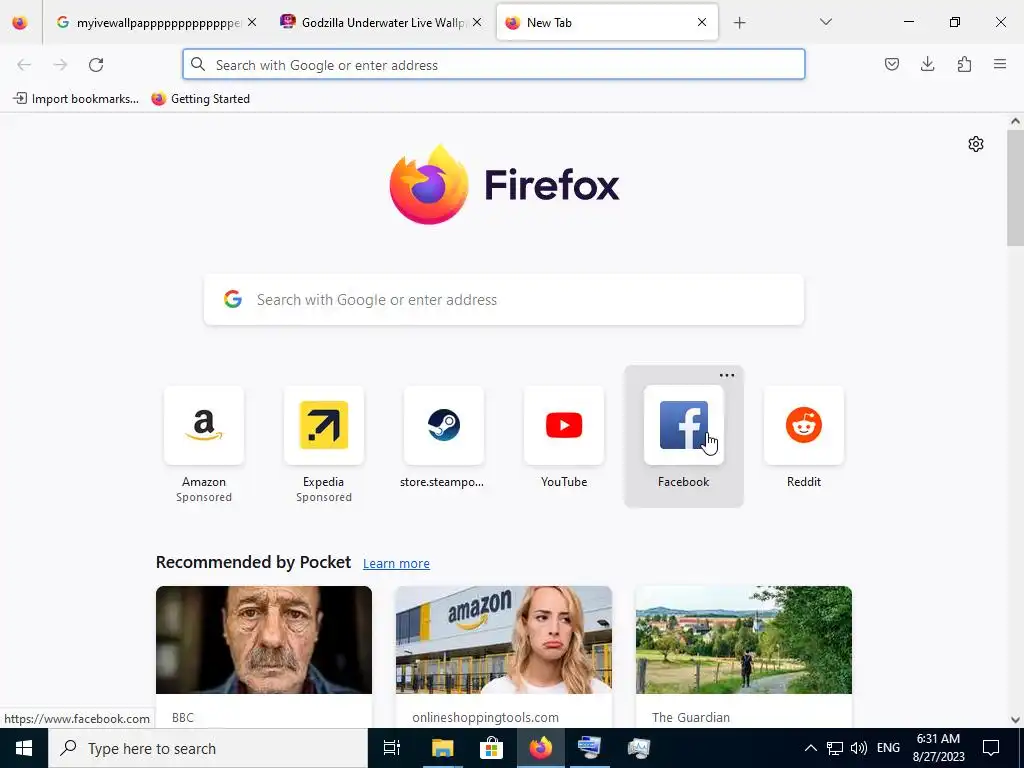Open the notification center icon
The width and height of the screenshot is (1024, 768).
991,748
